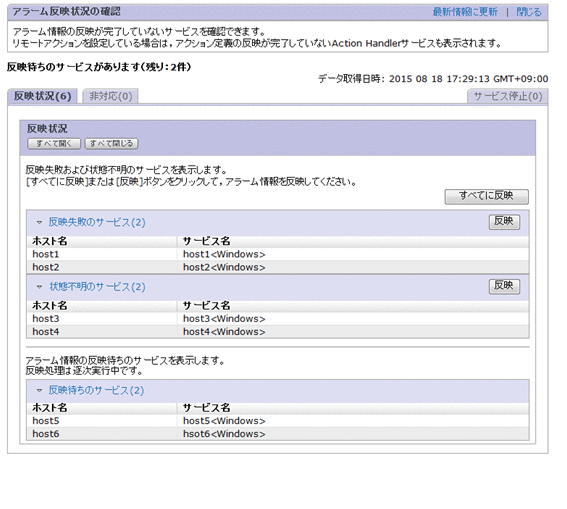This screenshot has width=567, height=509.
Task: Click service name host3<Windows>
Action: pos(224,318)
